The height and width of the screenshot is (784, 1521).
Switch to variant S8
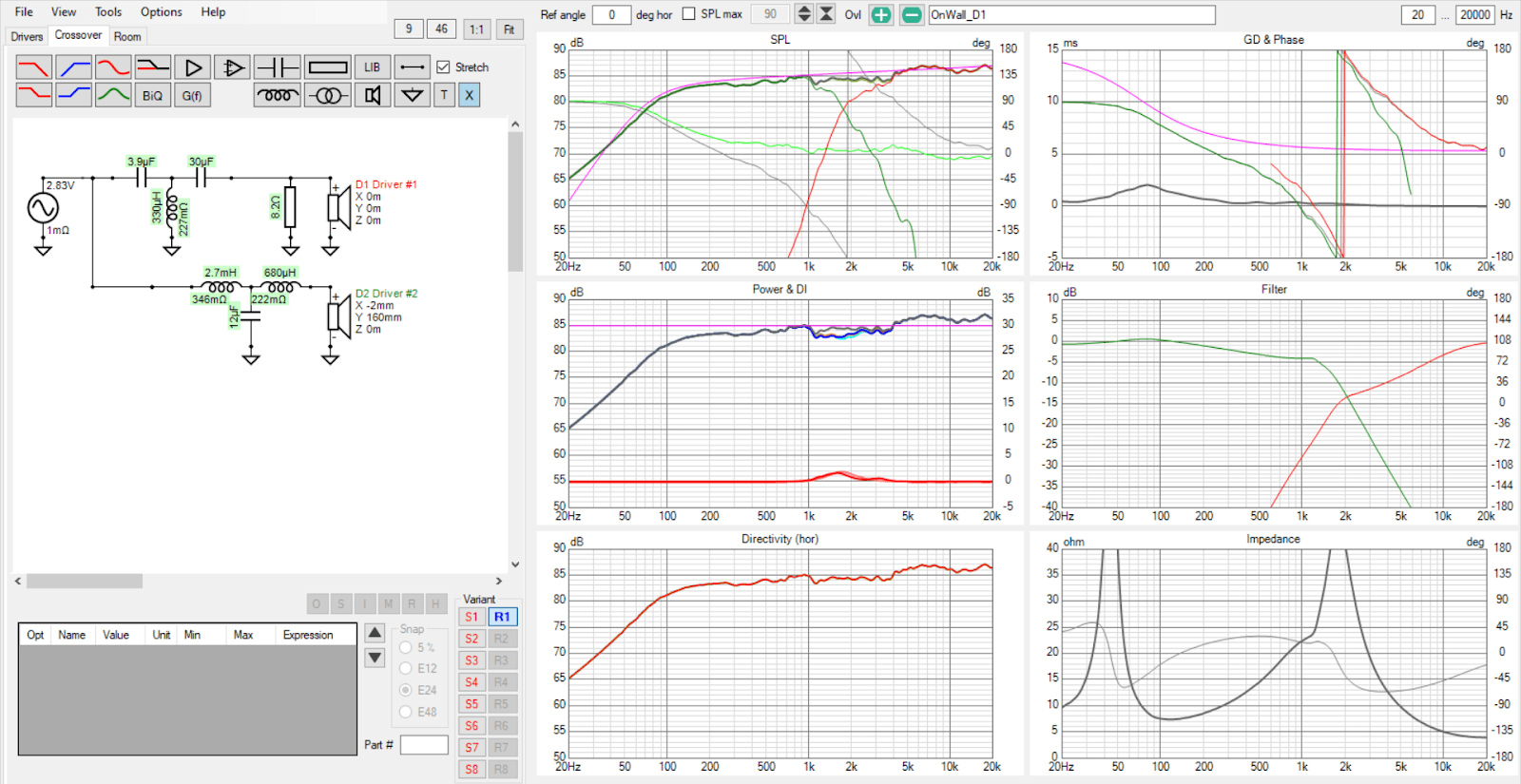(472, 770)
